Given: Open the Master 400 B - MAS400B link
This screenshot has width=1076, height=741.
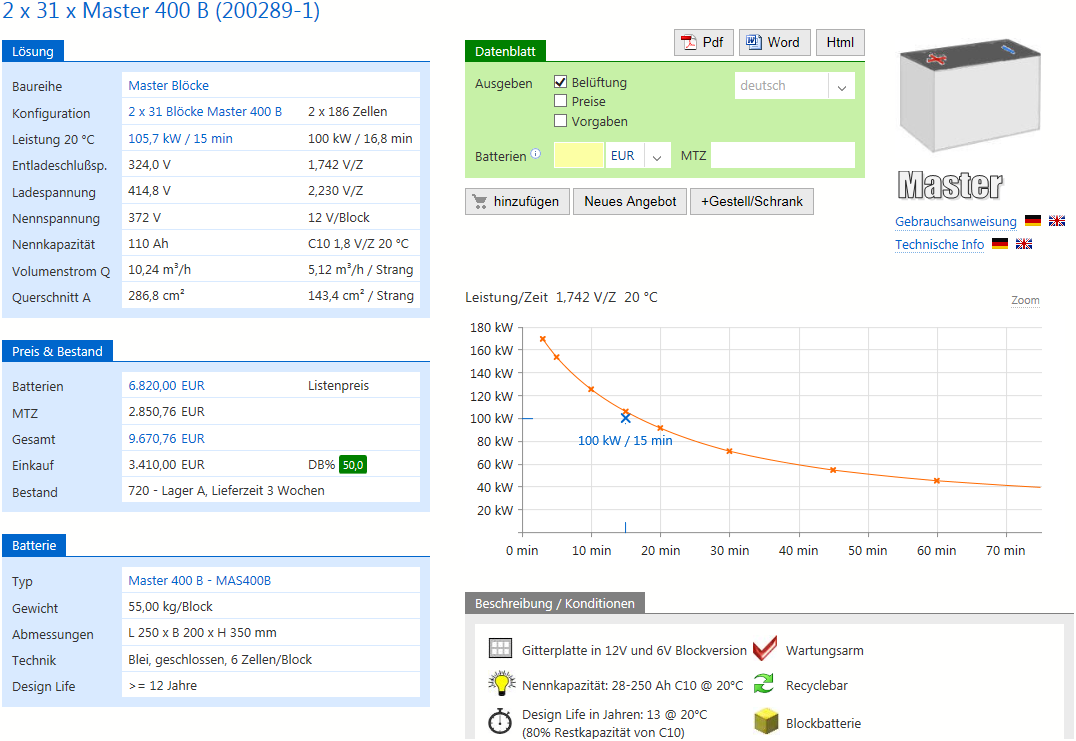Looking at the screenshot, I should click(200, 580).
